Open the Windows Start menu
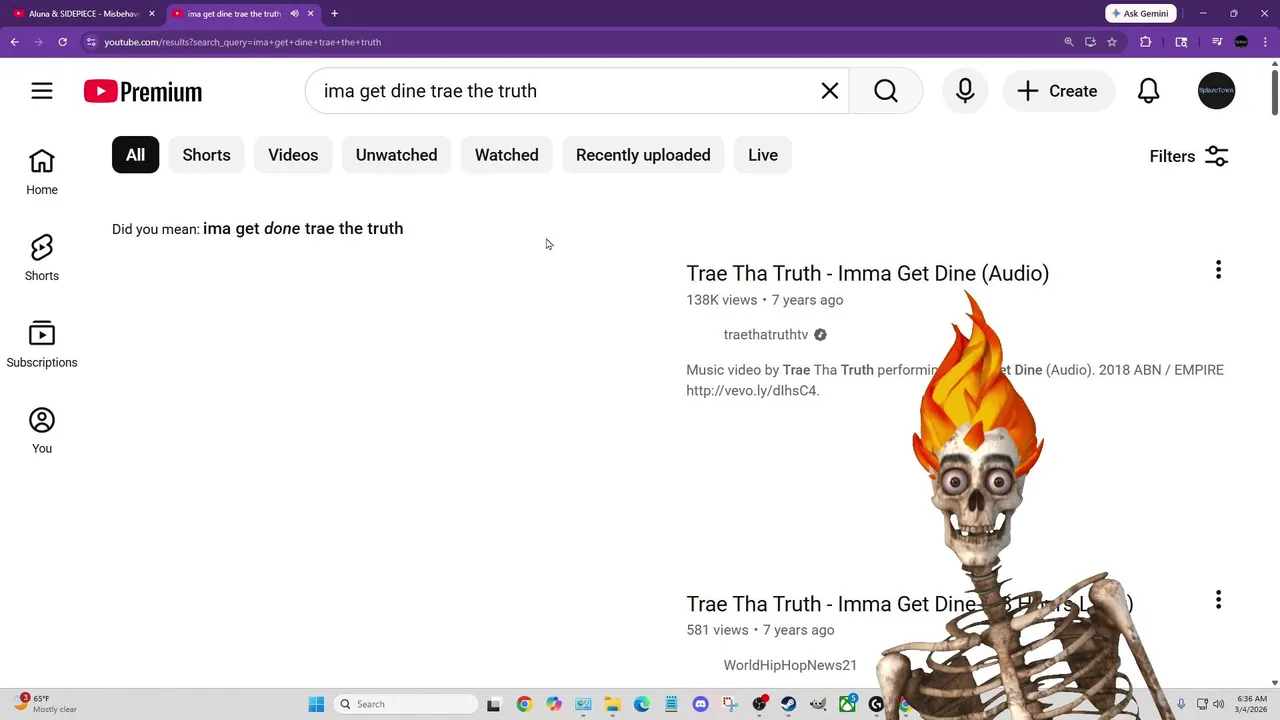The width and height of the screenshot is (1280, 720). [x=316, y=704]
